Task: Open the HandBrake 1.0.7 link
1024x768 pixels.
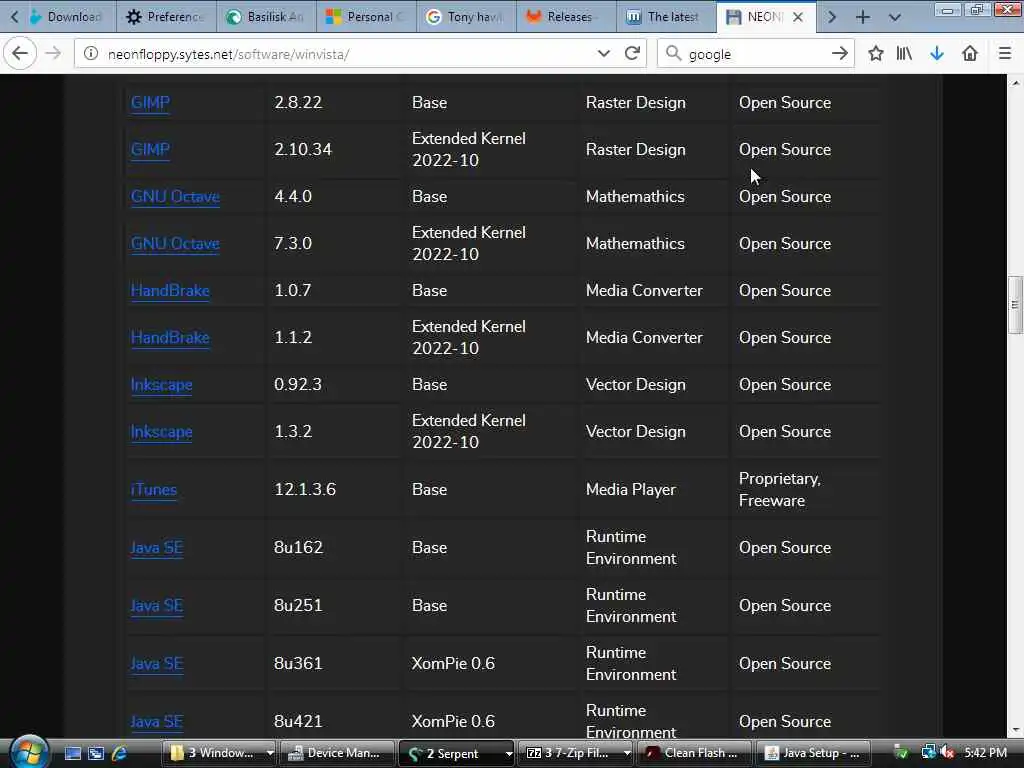Action: (170, 291)
